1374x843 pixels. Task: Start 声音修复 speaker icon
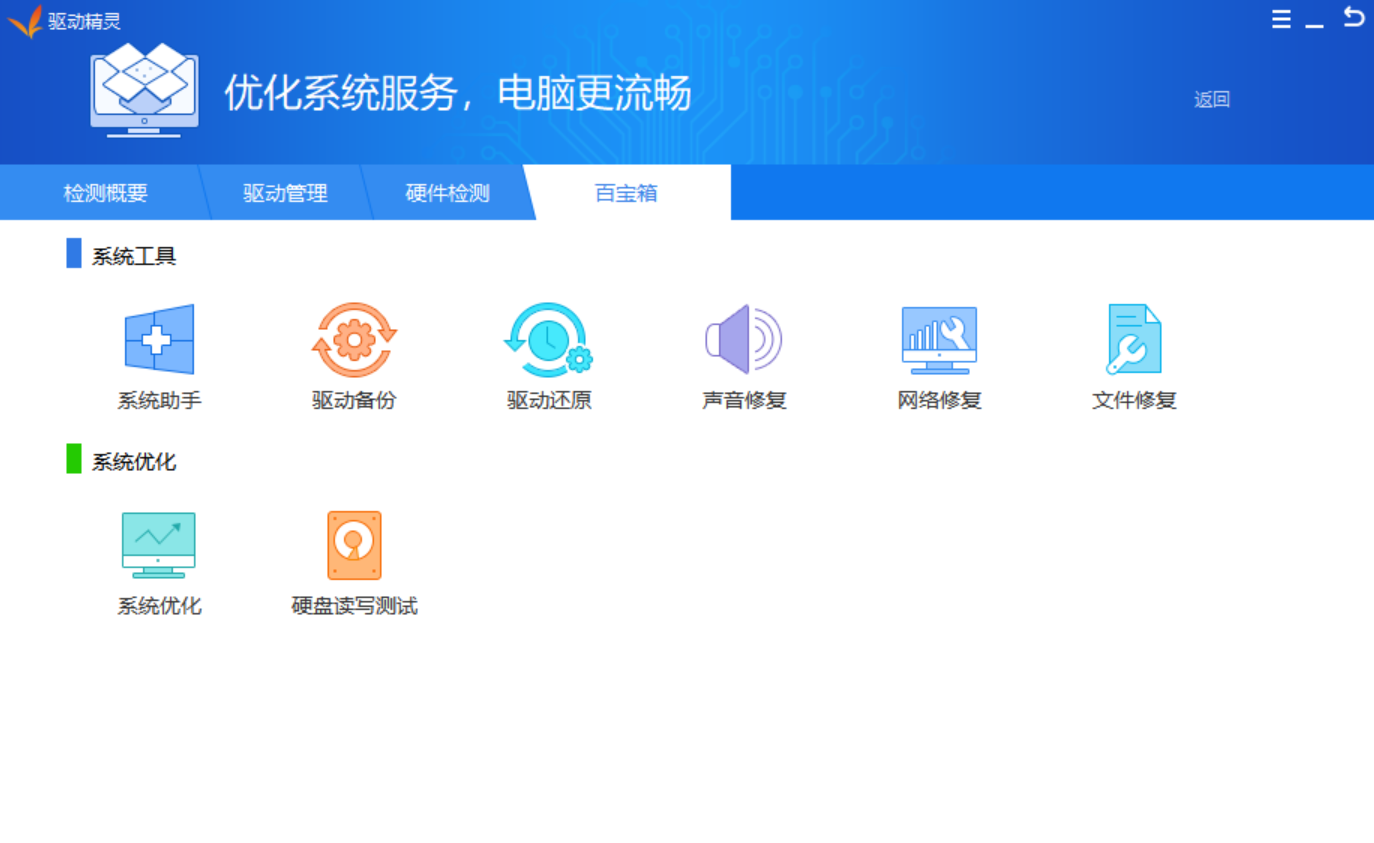743,339
